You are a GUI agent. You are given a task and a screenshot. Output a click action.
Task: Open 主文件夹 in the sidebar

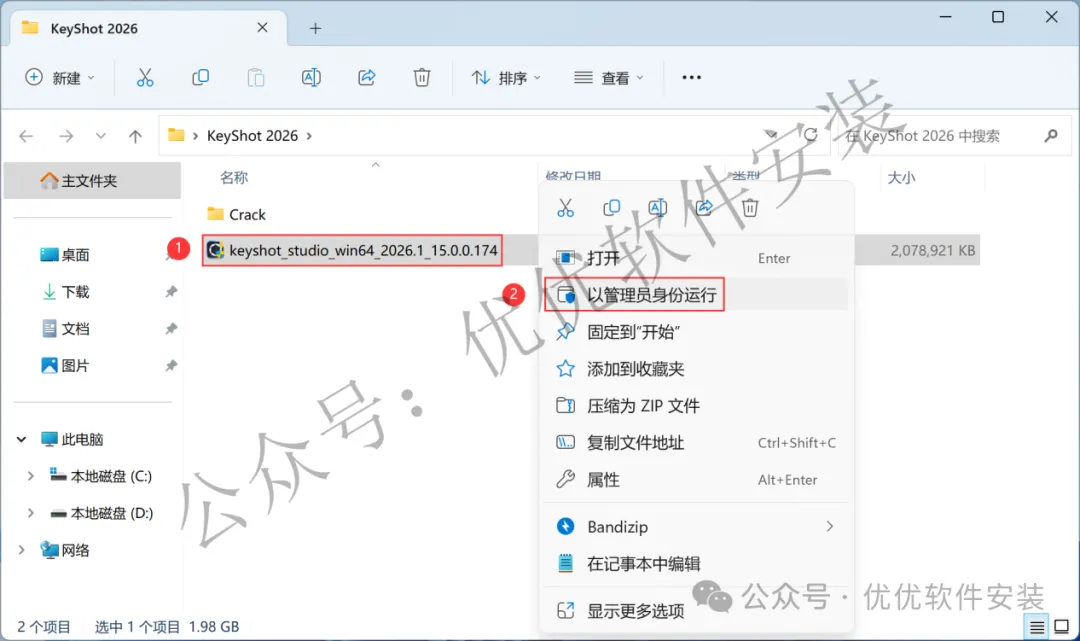(x=92, y=180)
